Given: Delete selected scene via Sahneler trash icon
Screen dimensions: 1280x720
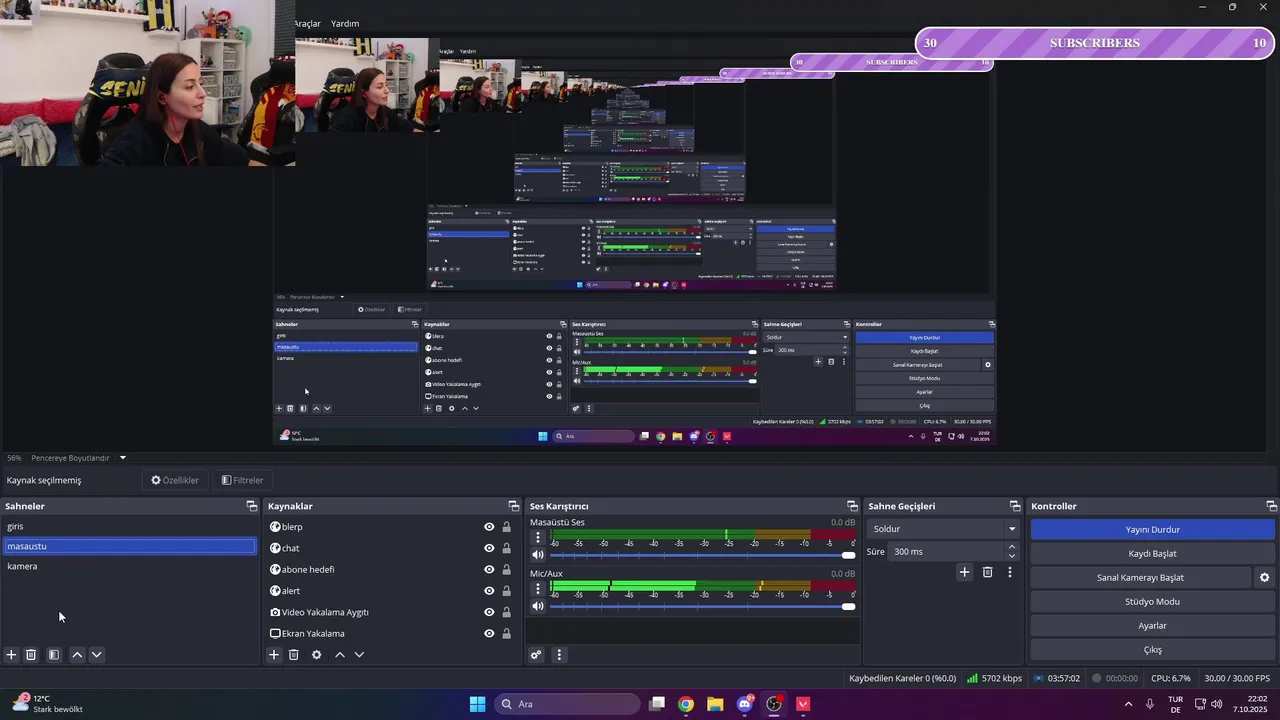Looking at the screenshot, I should (x=31, y=655).
